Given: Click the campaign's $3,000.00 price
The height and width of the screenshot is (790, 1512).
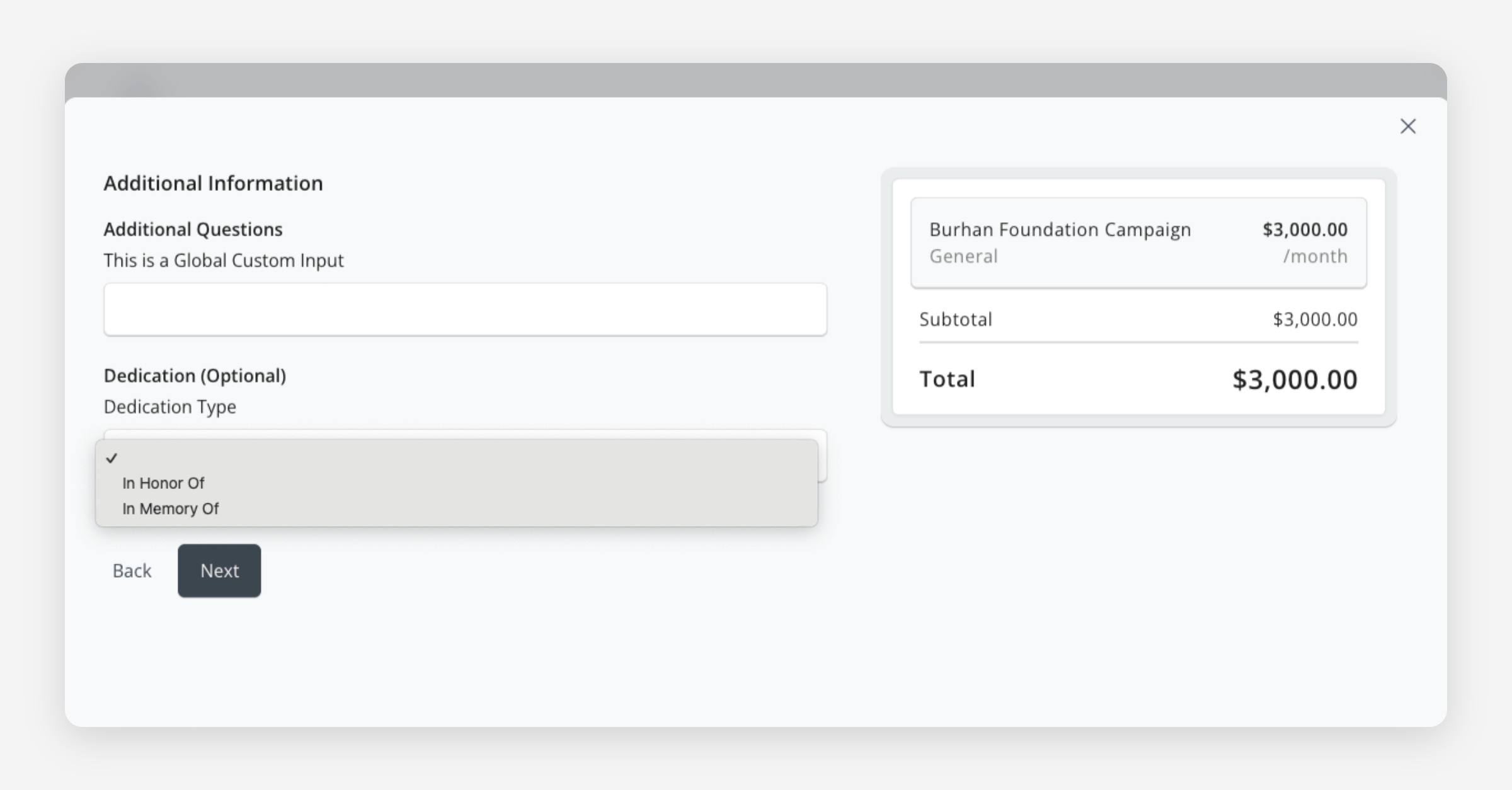Looking at the screenshot, I should [1304, 229].
